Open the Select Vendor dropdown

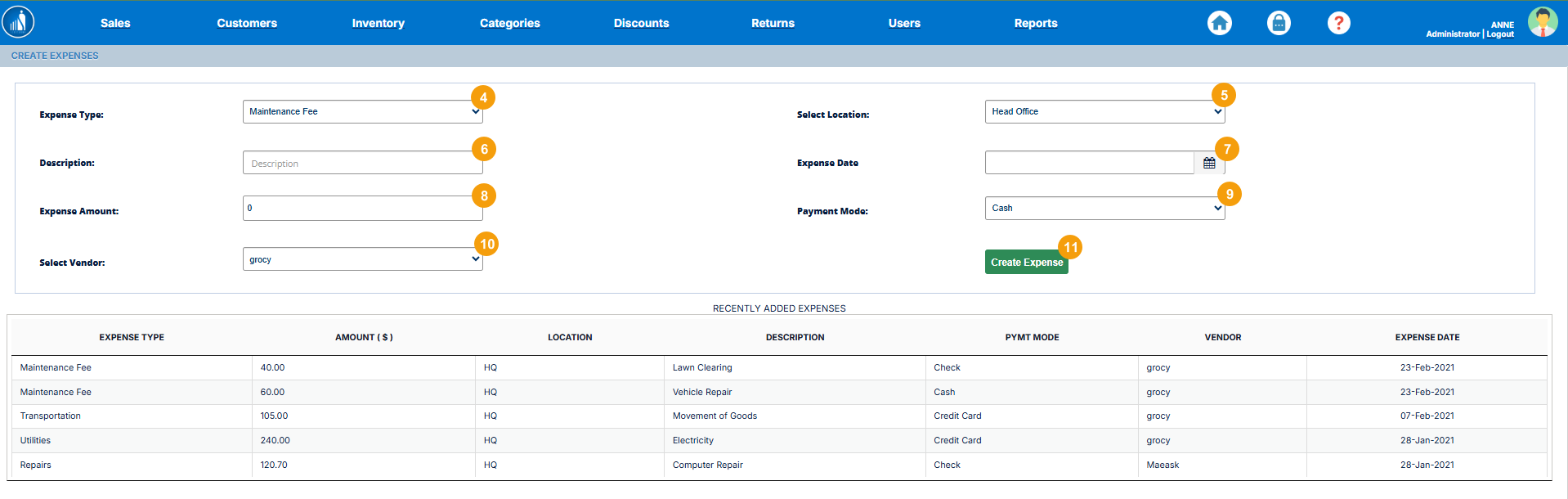[x=362, y=259]
